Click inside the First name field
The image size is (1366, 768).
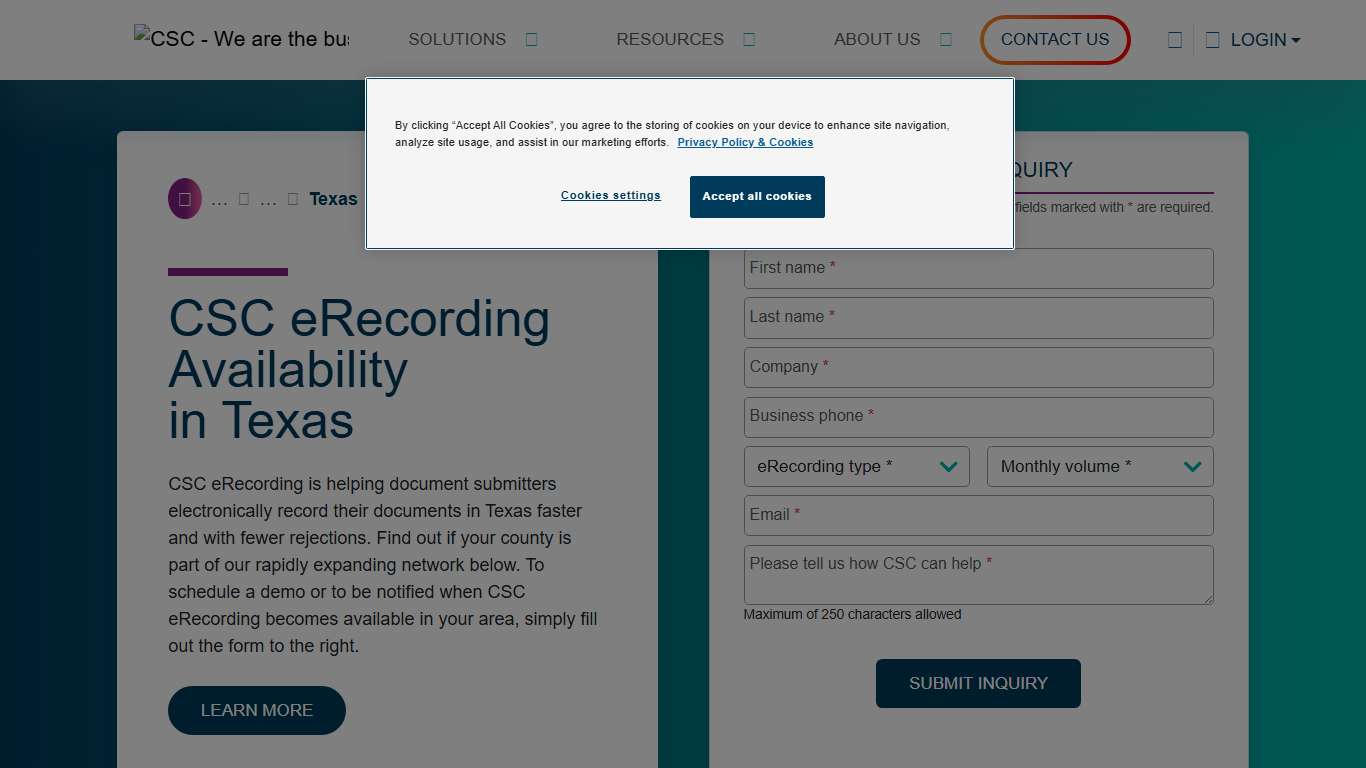point(978,268)
